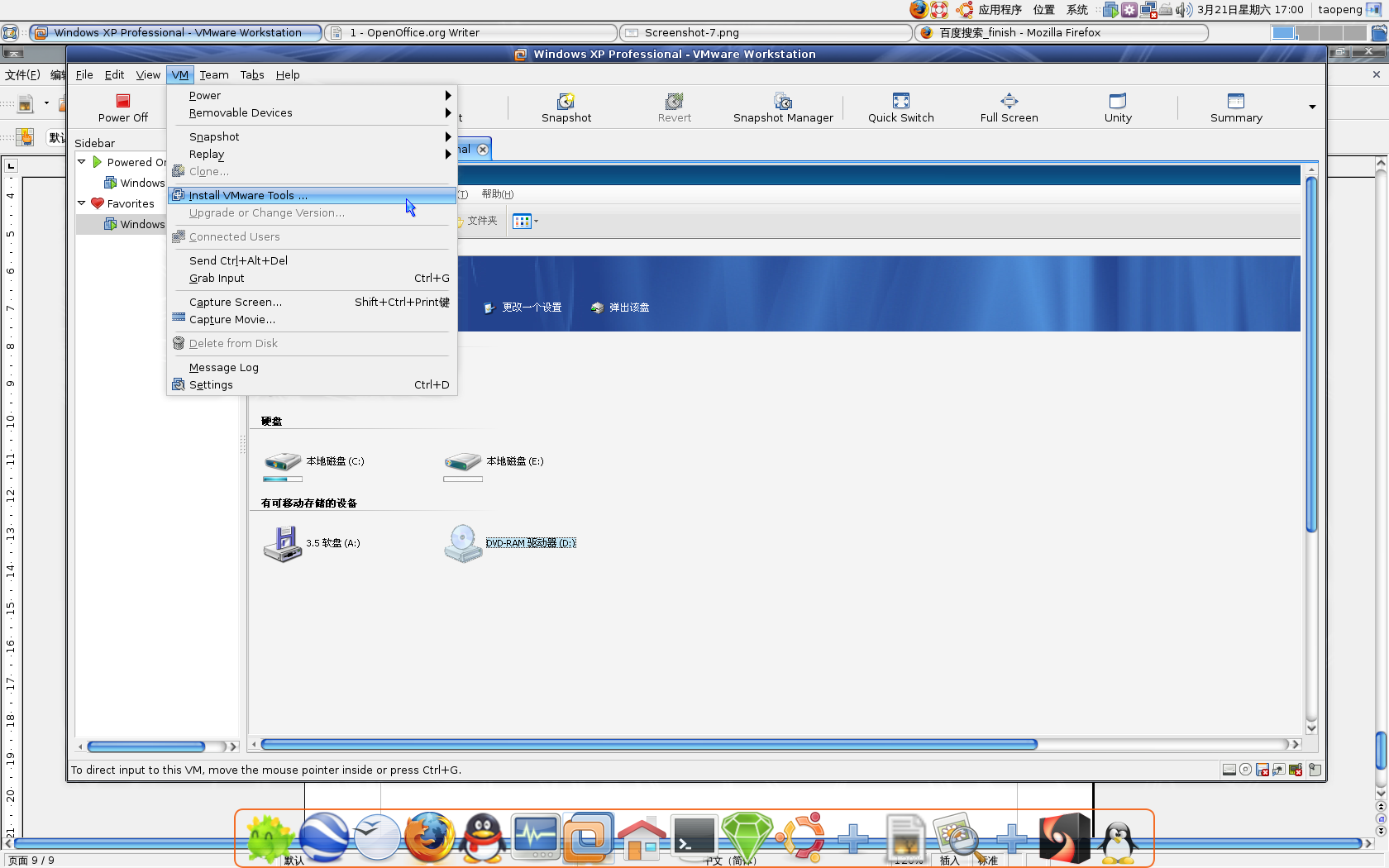The width and height of the screenshot is (1389, 868).
Task: Open the toolbar overflow dropdown arrow
Action: tap(1312, 107)
